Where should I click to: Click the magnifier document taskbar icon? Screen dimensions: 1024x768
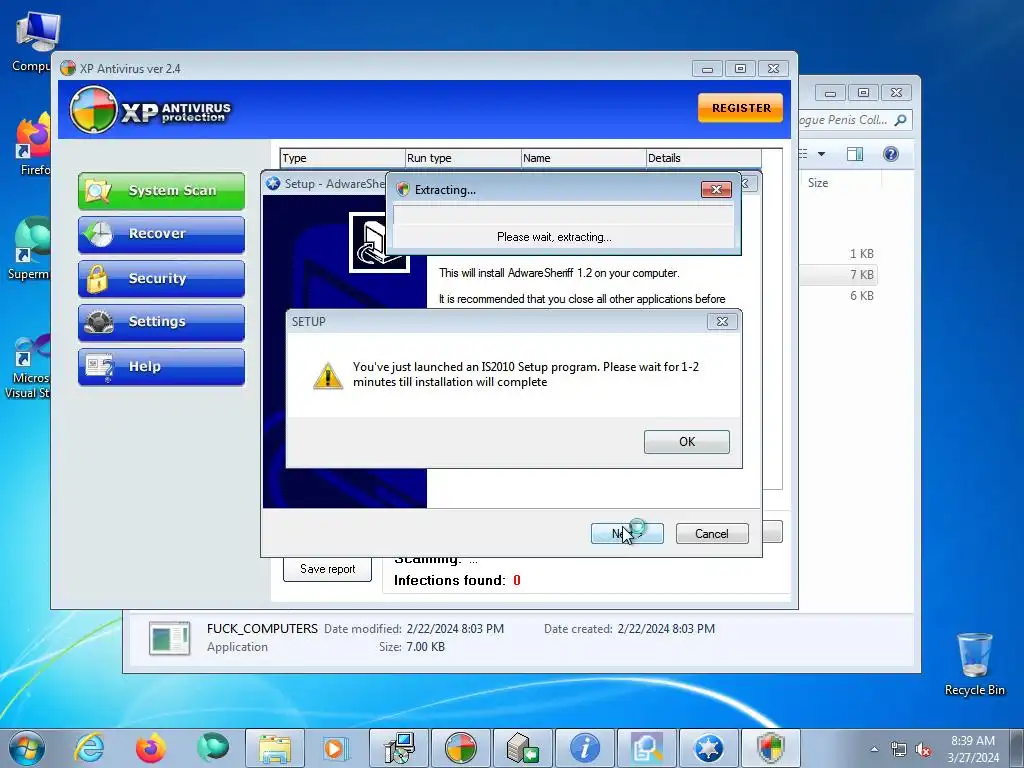[x=647, y=748]
